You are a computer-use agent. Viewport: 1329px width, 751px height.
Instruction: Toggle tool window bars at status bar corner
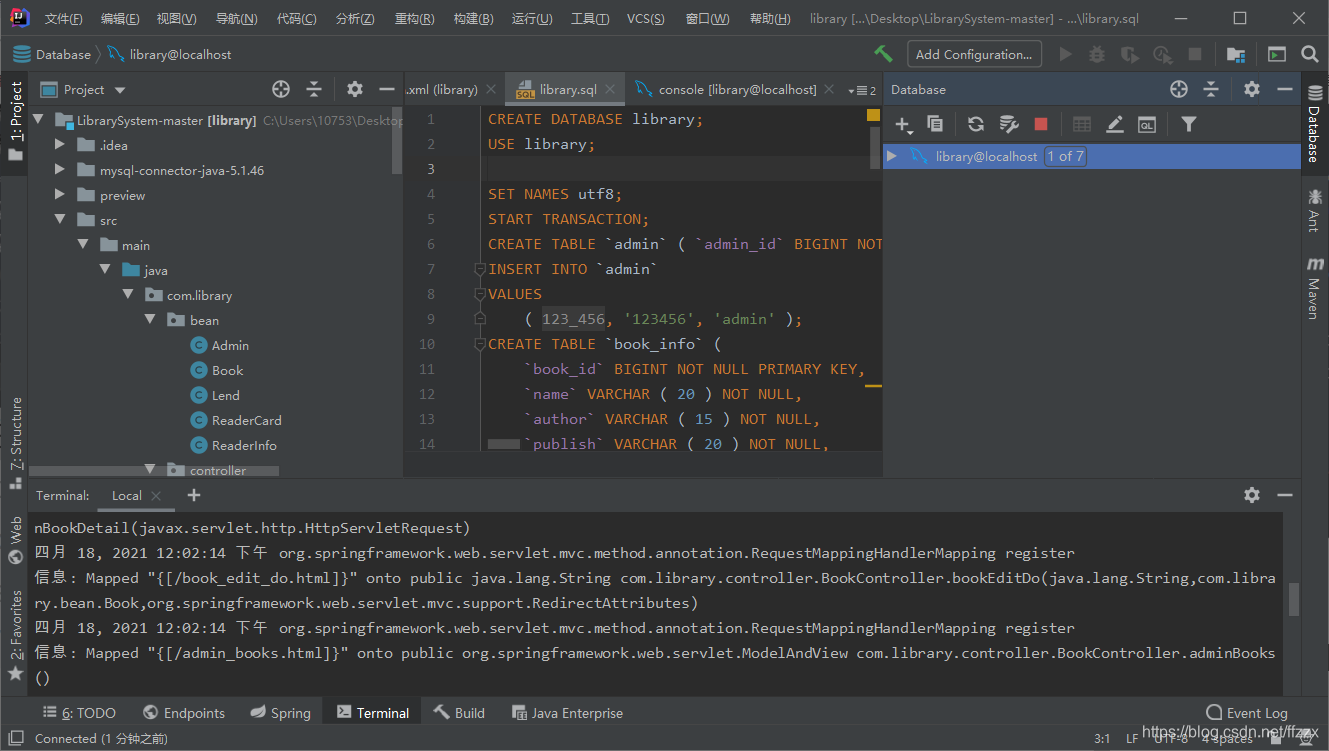tap(14, 738)
